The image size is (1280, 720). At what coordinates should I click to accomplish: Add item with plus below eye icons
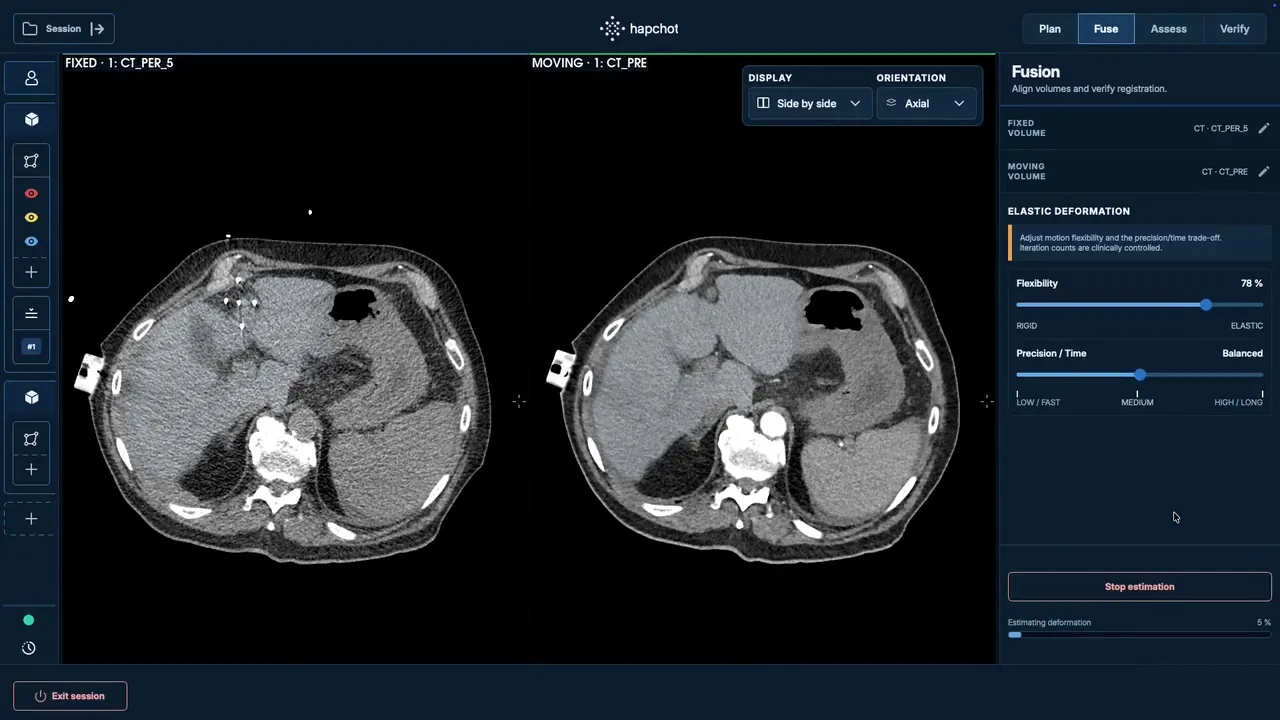click(31, 272)
